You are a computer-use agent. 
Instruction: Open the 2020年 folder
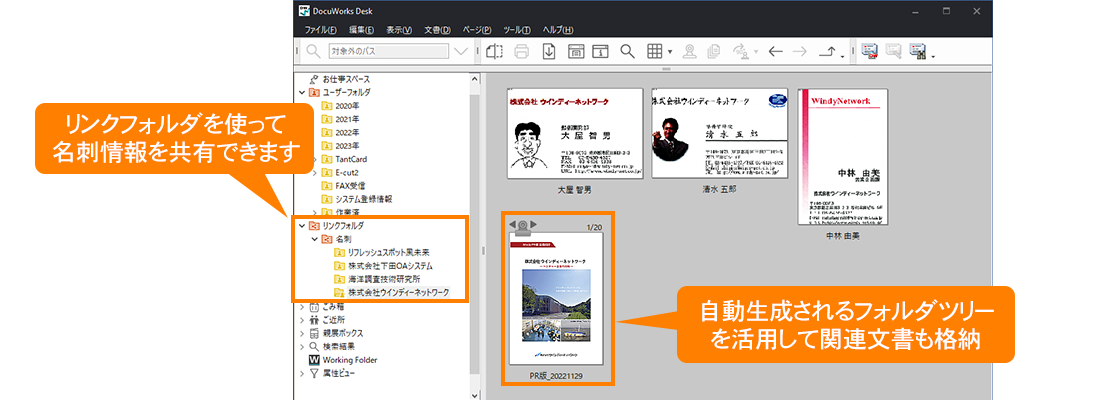[x=348, y=106]
